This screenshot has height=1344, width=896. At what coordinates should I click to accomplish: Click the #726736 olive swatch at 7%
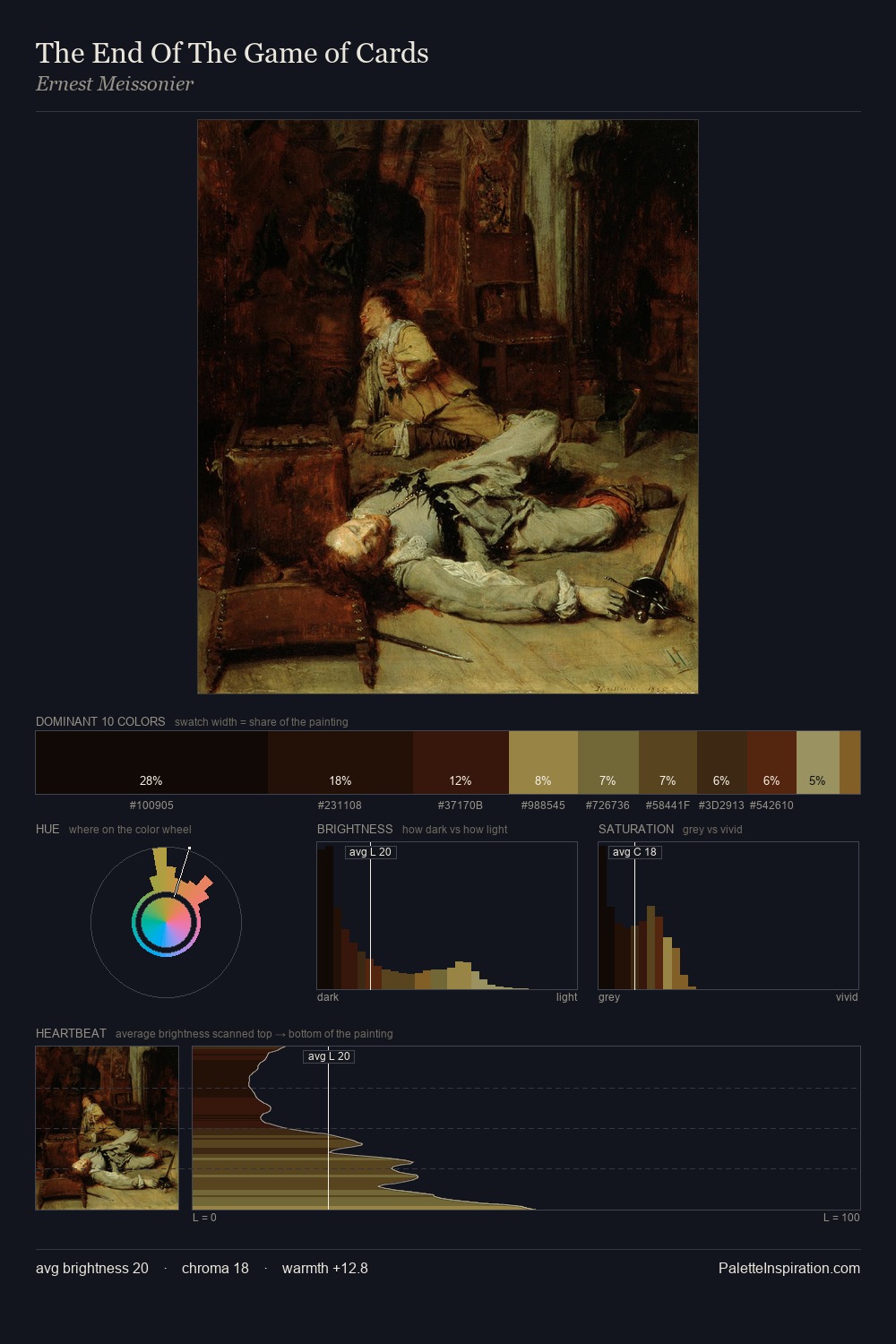point(608,762)
